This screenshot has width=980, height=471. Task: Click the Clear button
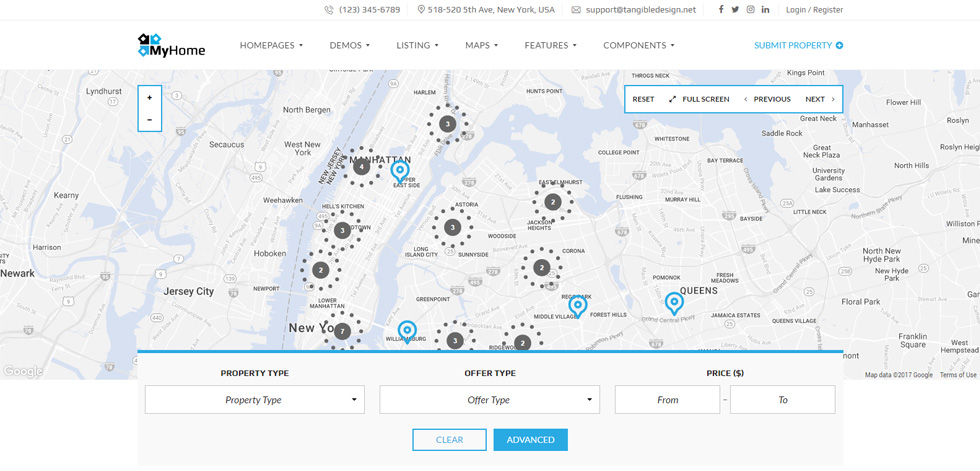449,440
